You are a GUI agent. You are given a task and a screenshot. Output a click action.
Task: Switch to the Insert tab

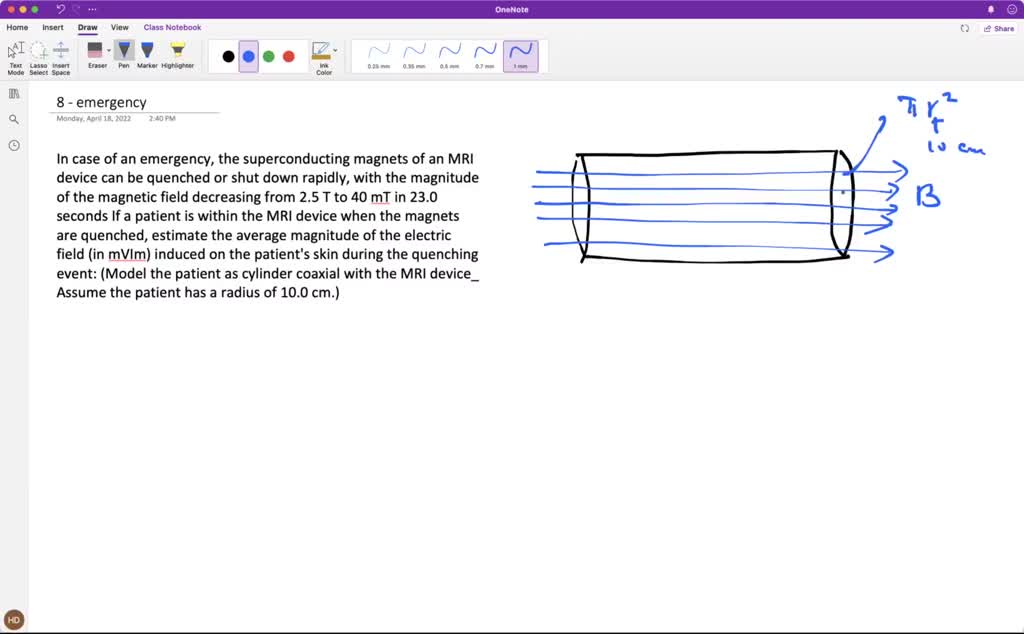click(x=52, y=28)
